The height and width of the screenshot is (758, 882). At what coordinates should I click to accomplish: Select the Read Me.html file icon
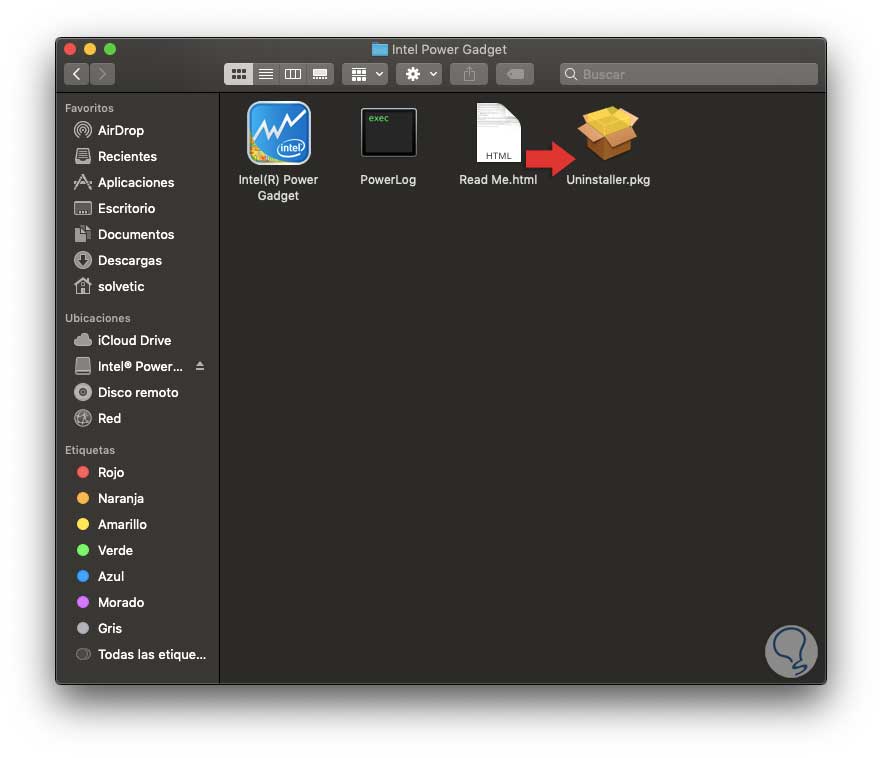(x=498, y=133)
